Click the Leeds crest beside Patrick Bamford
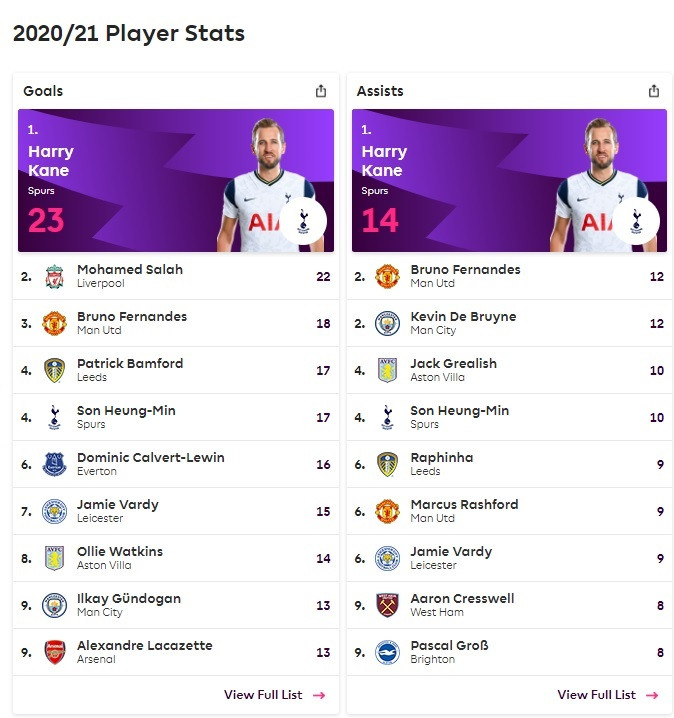Image resolution: width=674 pixels, height=718 pixels. pos(54,370)
